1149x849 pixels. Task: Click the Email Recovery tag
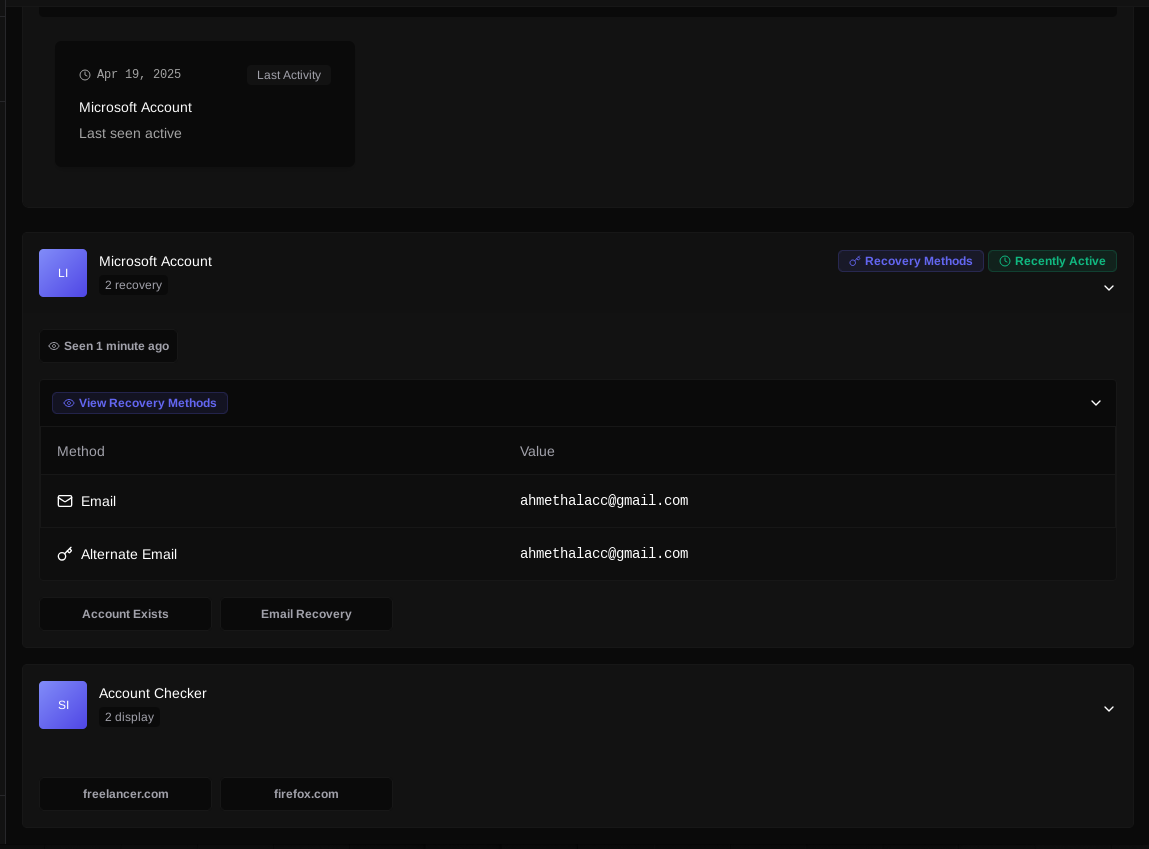click(x=306, y=614)
